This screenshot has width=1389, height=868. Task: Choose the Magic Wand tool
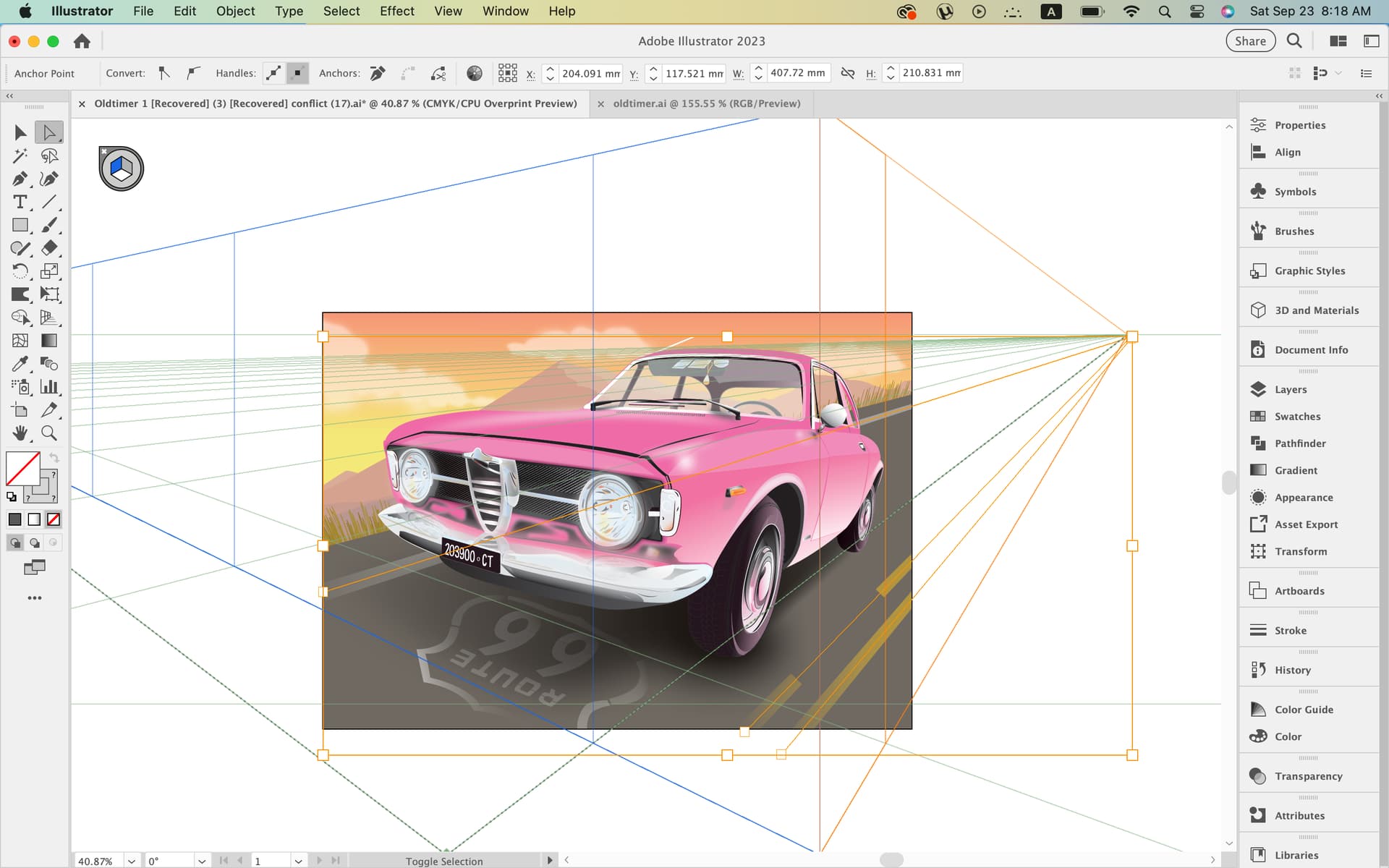click(x=20, y=156)
